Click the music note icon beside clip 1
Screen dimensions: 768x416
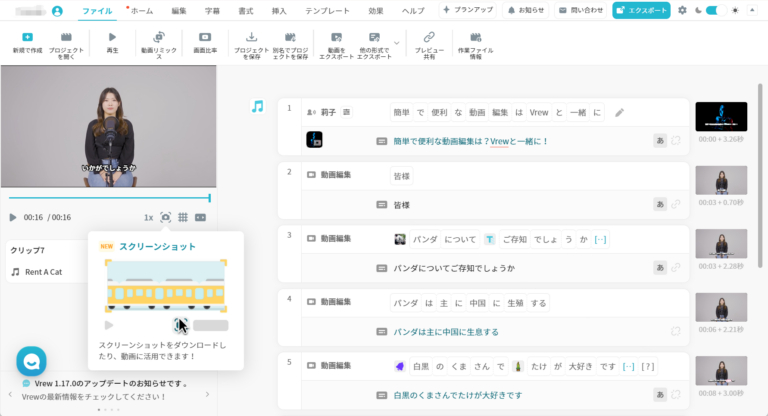pyautogui.click(x=257, y=106)
